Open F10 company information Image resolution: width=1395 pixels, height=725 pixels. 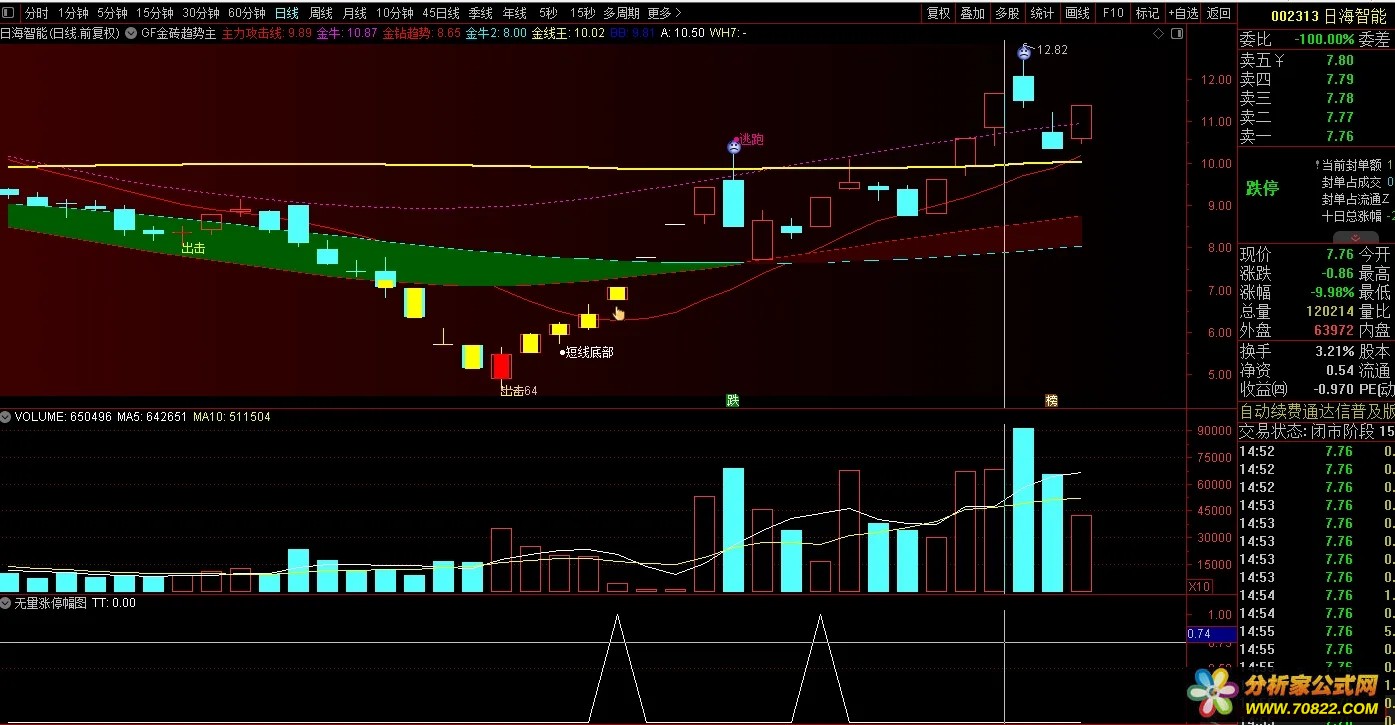(x=1112, y=13)
